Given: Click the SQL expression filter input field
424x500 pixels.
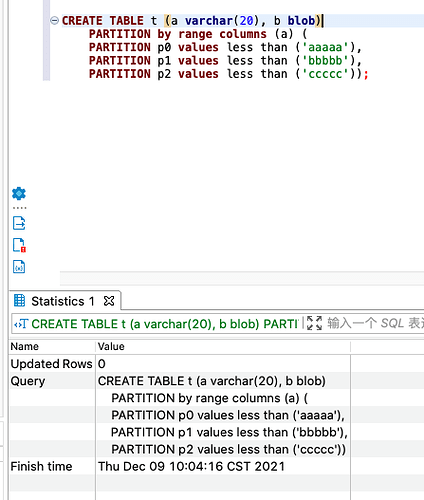Looking at the screenshot, I should pos(375,323).
